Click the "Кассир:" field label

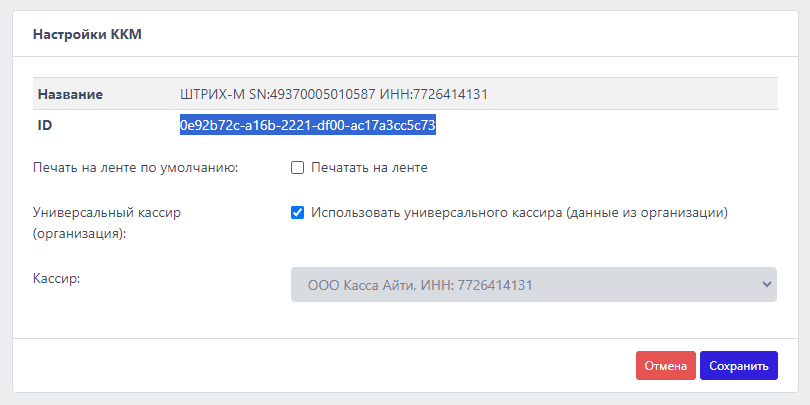click(x=56, y=276)
